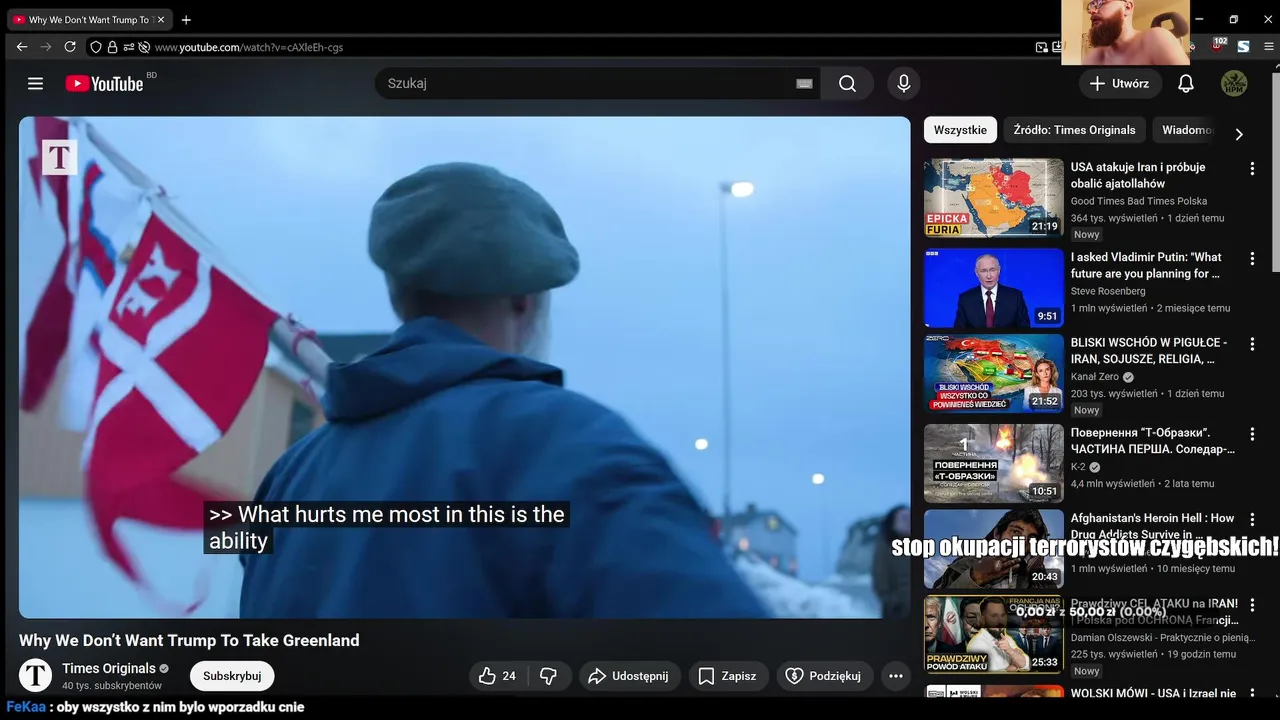
Task: Open the Putin interview thumbnail
Action: click(993, 288)
